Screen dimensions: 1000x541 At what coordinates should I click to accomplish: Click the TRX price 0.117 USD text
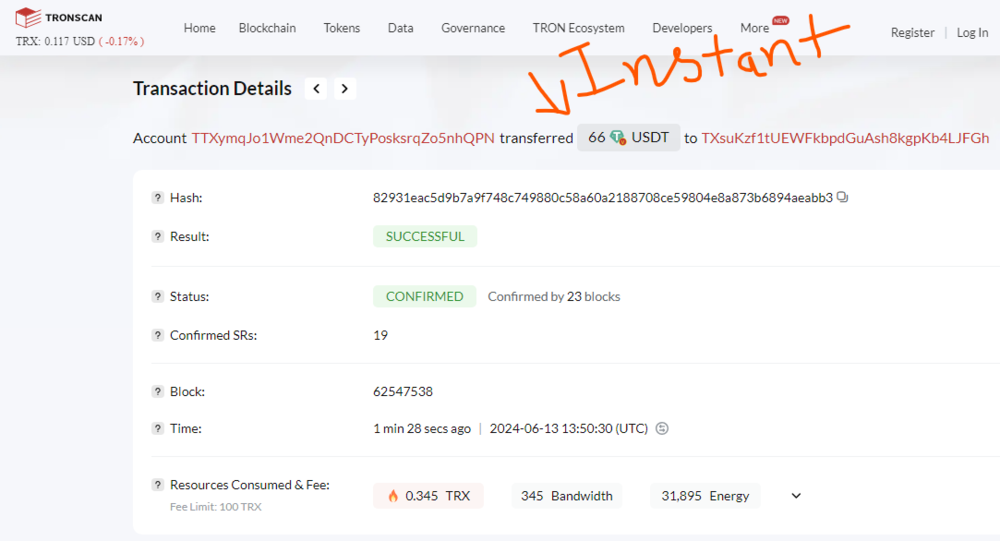[x=55, y=41]
